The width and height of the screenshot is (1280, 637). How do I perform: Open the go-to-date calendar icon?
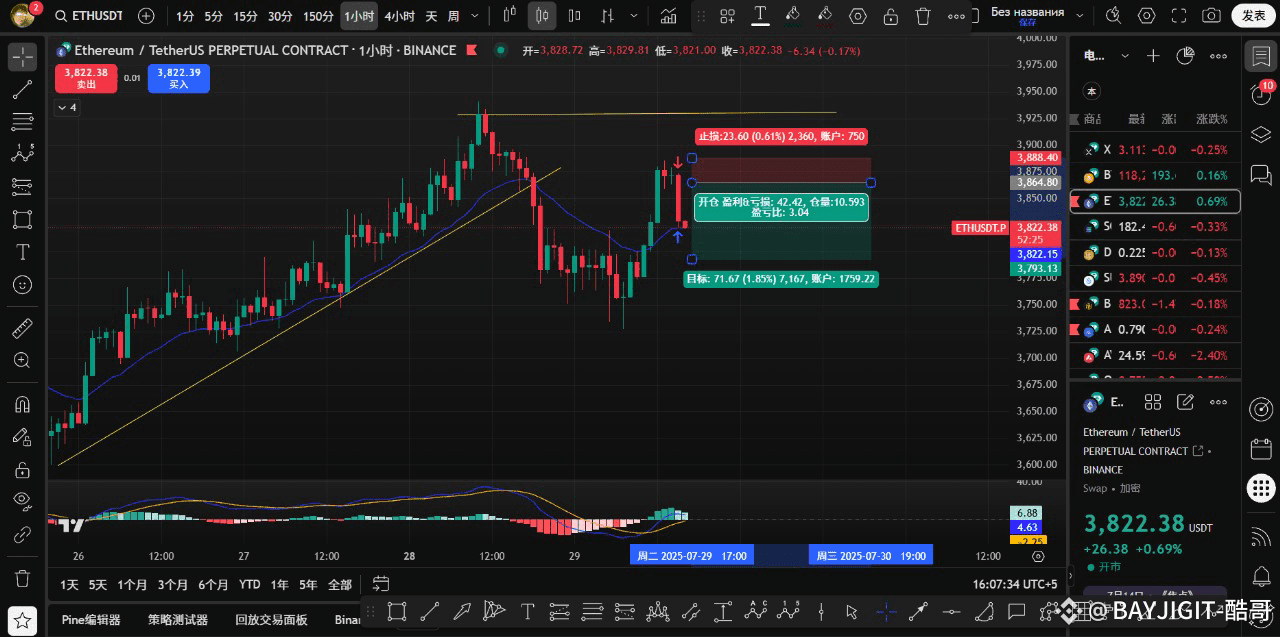381,583
